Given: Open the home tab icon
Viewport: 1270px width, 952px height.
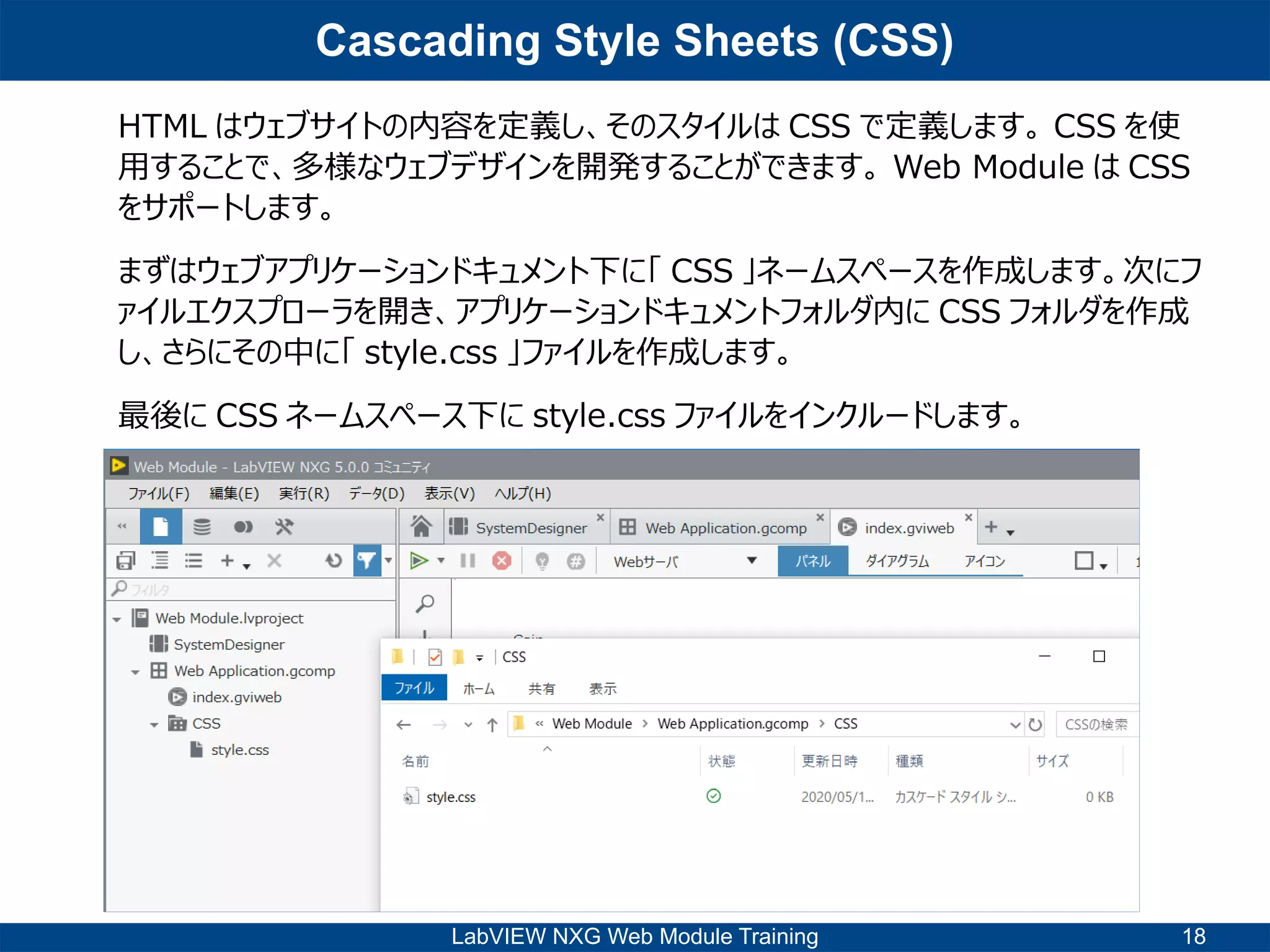Looking at the screenshot, I should [421, 527].
